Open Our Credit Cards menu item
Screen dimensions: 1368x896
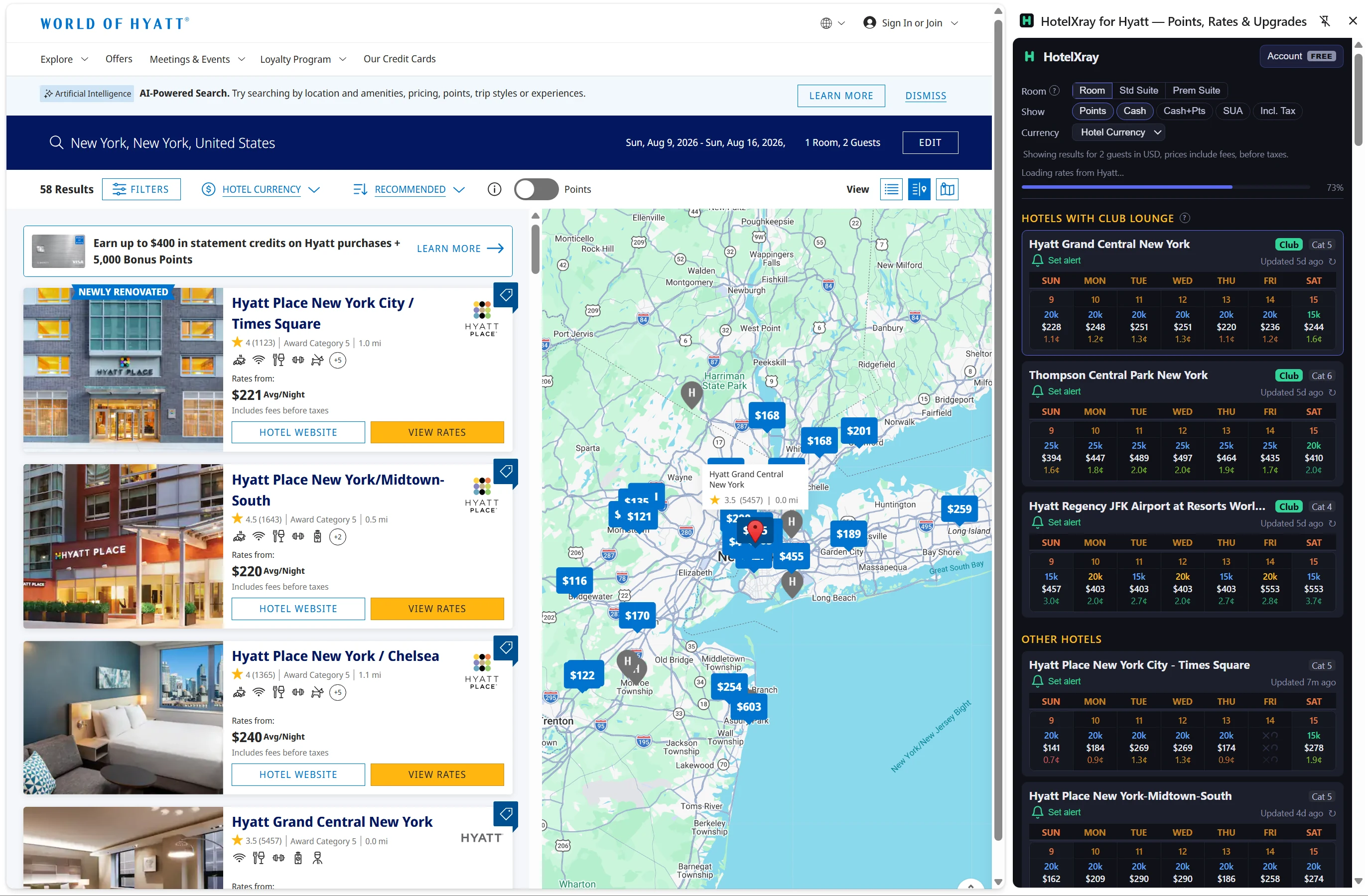[x=399, y=59]
